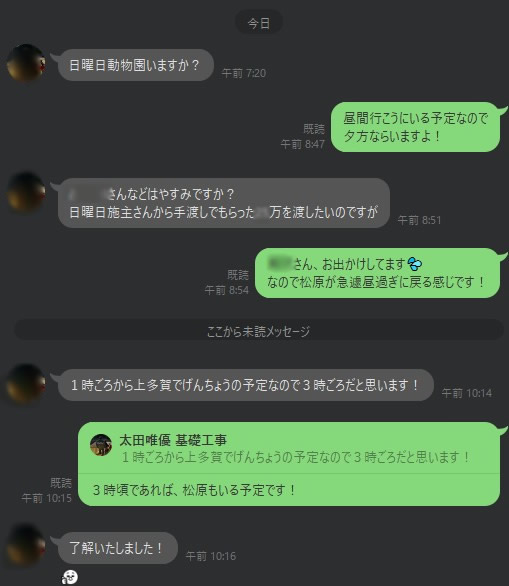Click the sweat-drops emoji in the 8:54 reply
This screenshot has height=586, width=509.
click(x=415, y=264)
